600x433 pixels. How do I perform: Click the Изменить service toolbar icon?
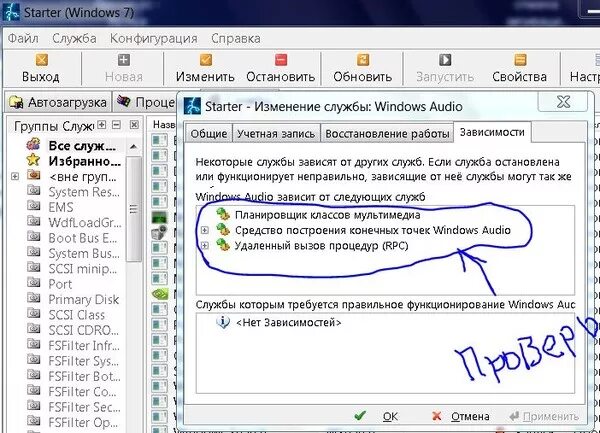pos(205,60)
